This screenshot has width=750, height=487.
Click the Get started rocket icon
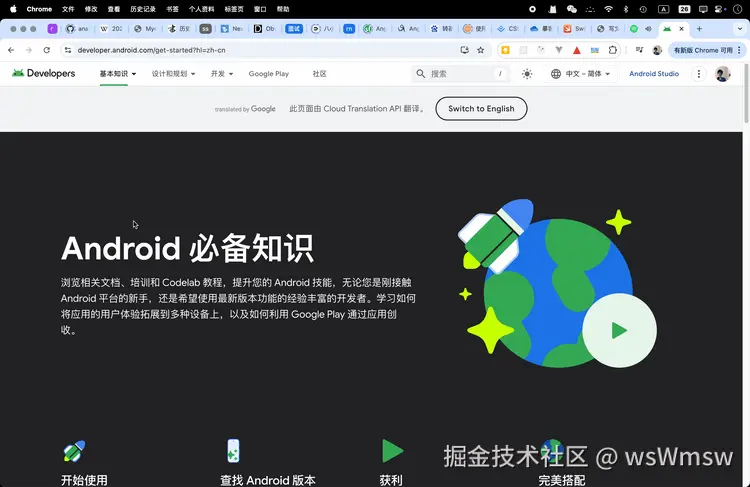click(74, 451)
